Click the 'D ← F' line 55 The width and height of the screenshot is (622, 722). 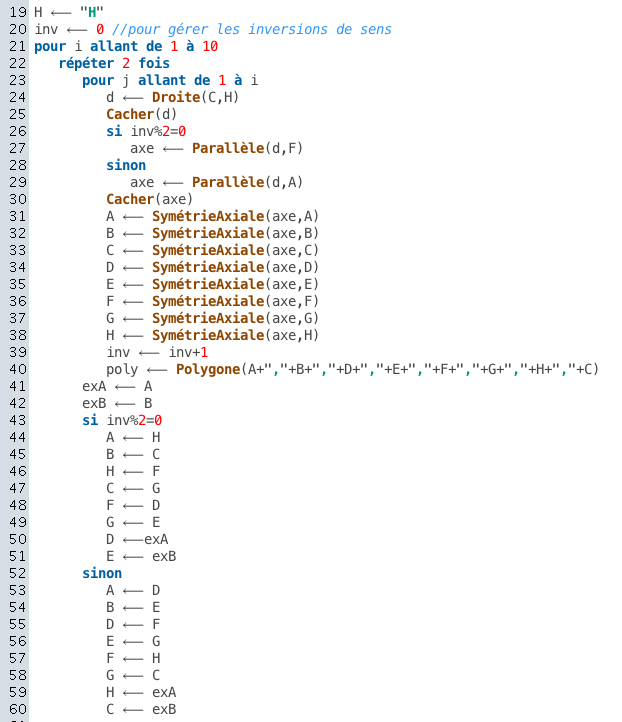coord(133,624)
